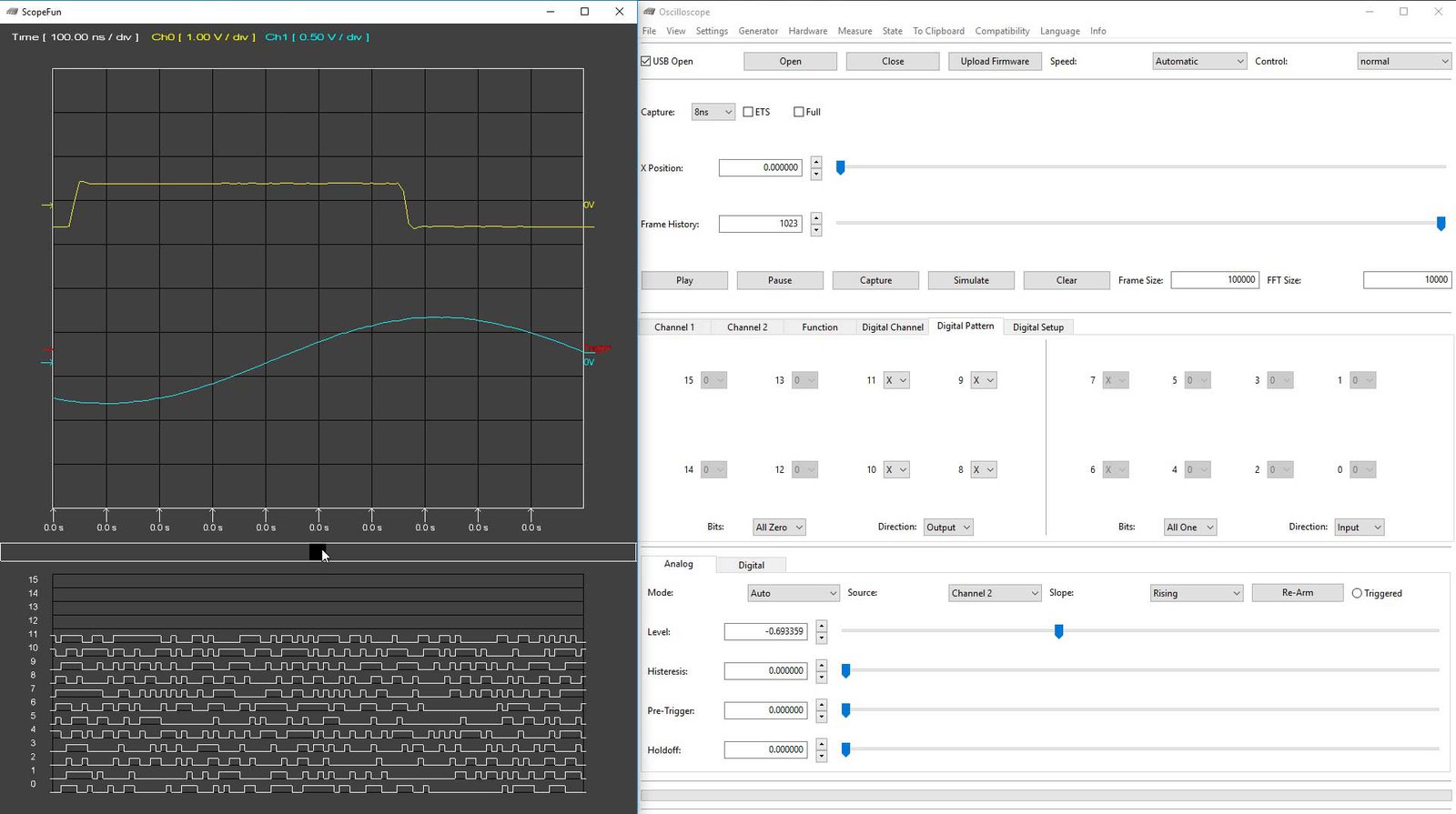
Task: Click the X Position value field
Action: (761, 167)
